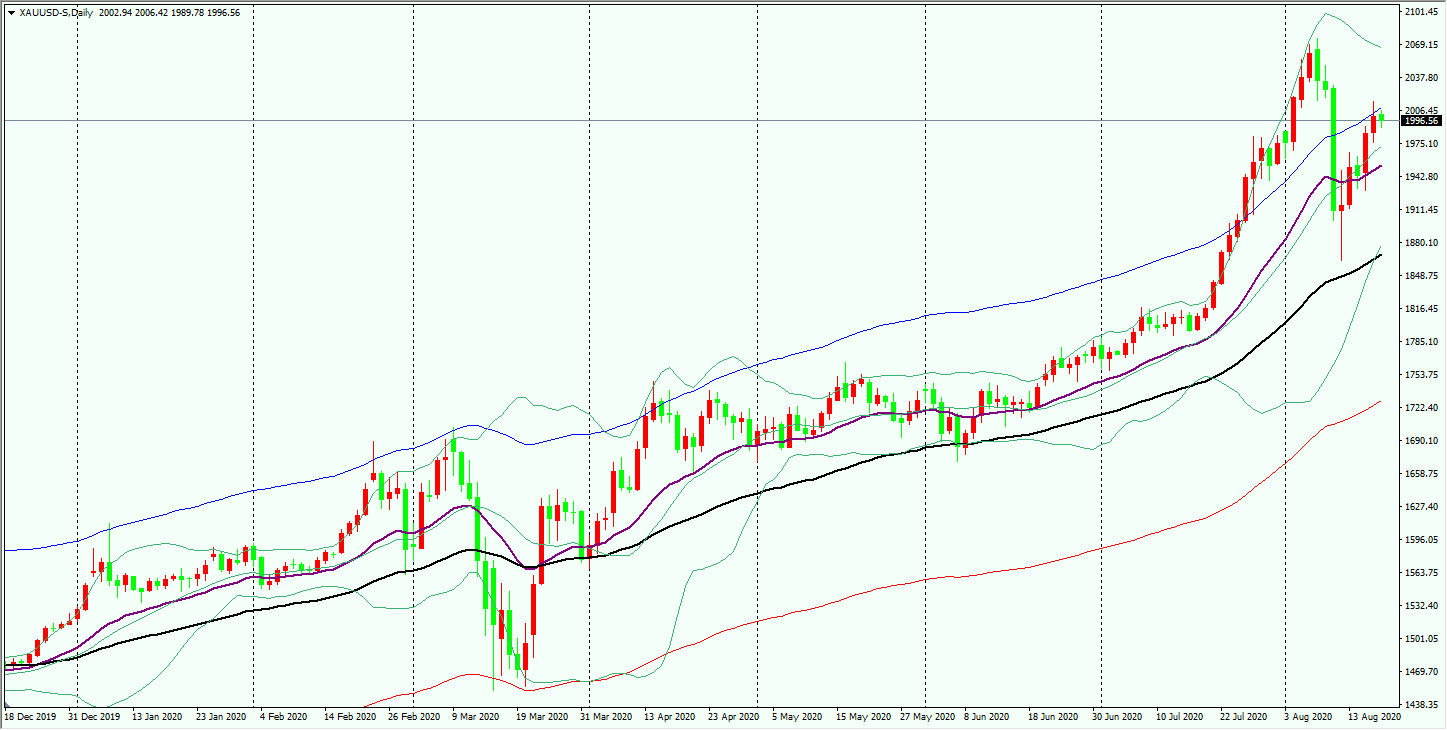
Task: Click the 15 May 2020 date label
Action: (x=862, y=718)
